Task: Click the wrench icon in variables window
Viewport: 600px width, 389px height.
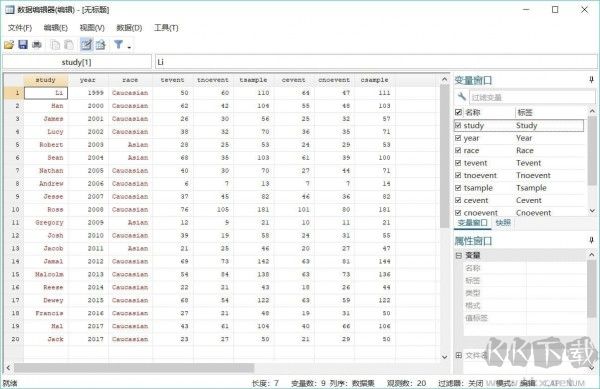Action: tap(461, 96)
